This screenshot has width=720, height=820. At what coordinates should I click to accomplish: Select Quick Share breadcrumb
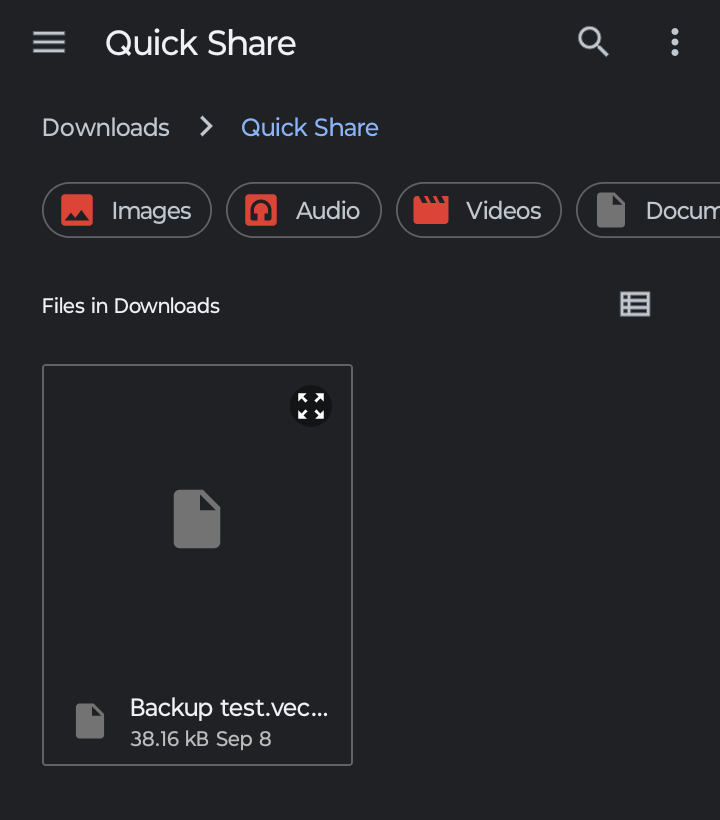(x=310, y=128)
